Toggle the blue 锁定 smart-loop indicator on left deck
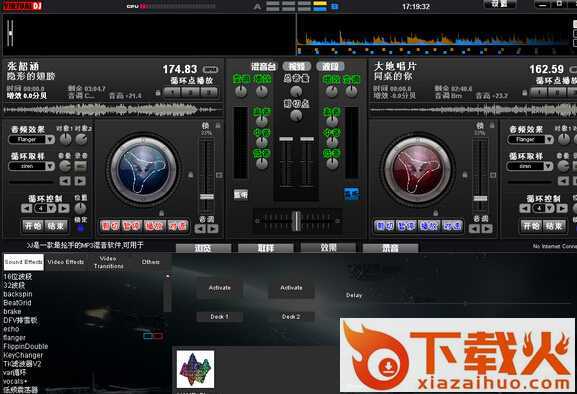This screenshot has width=577, height=394. pyautogui.click(x=81, y=228)
